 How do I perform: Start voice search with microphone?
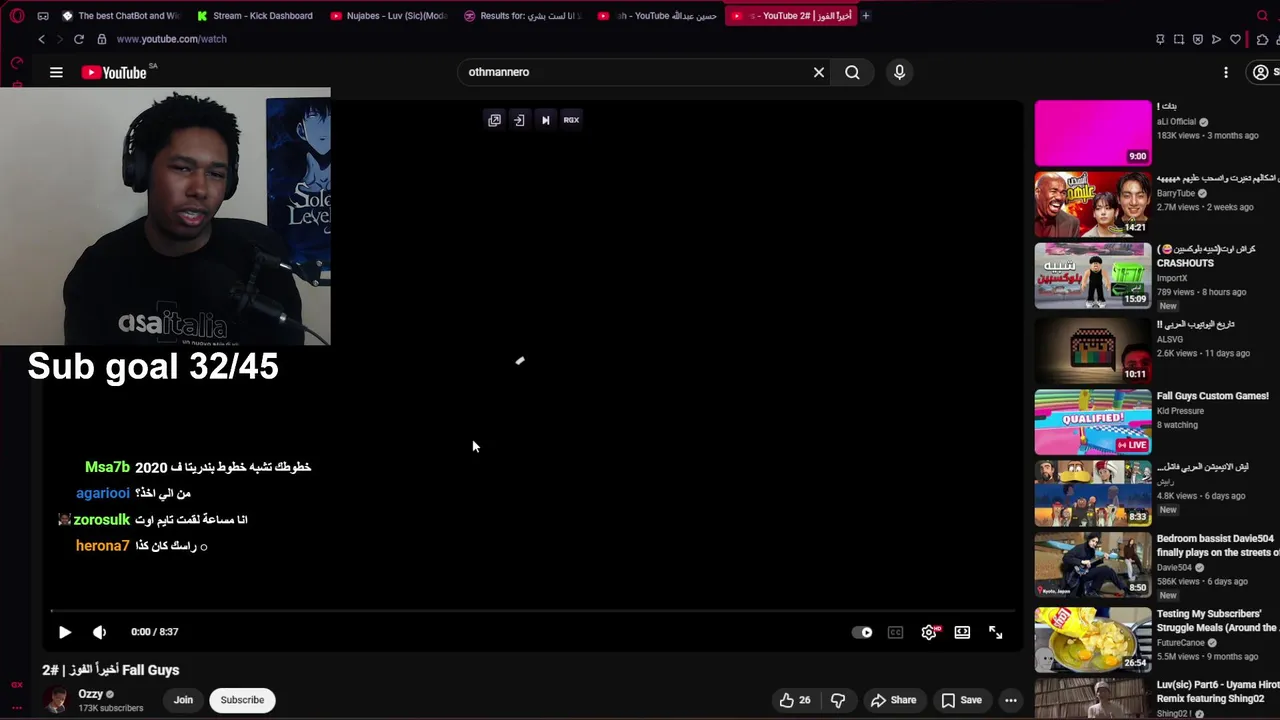899,72
